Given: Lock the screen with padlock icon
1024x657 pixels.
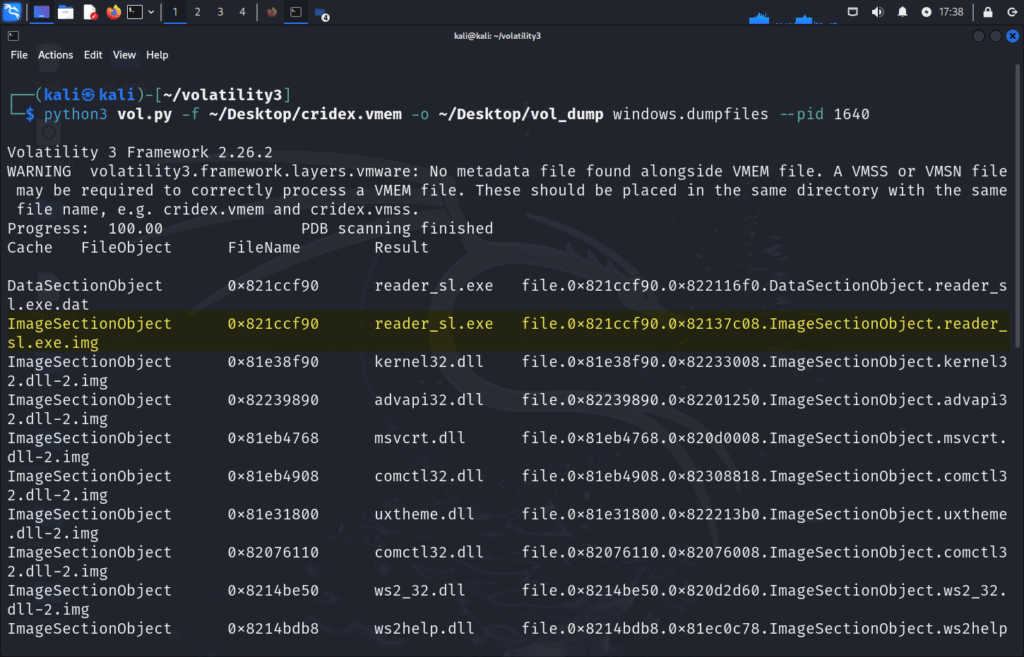Looking at the screenshot, I should [987, 12].
